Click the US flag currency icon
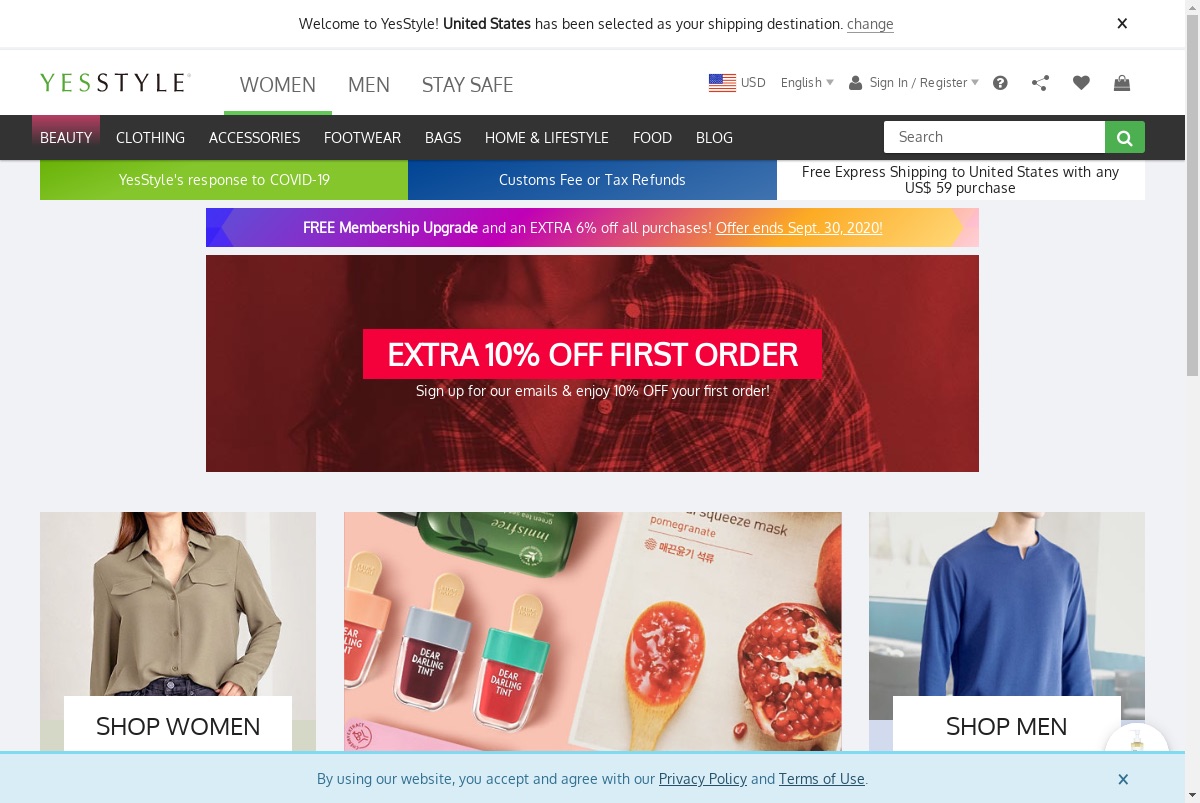The width and height of the screenshot is (1200, 803). 722,83
